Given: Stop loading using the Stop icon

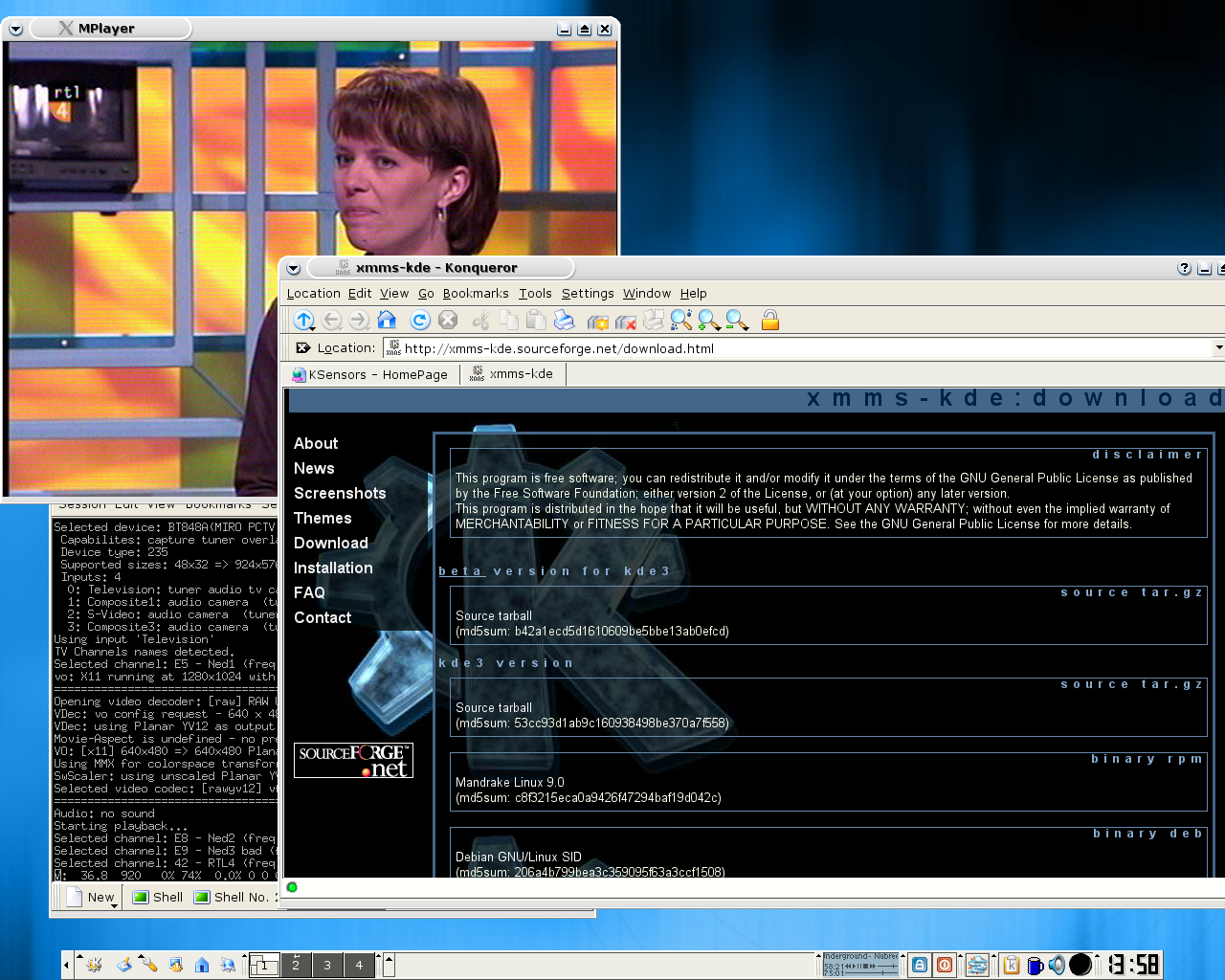Looking at the screenshot, I should click(447, 320).
